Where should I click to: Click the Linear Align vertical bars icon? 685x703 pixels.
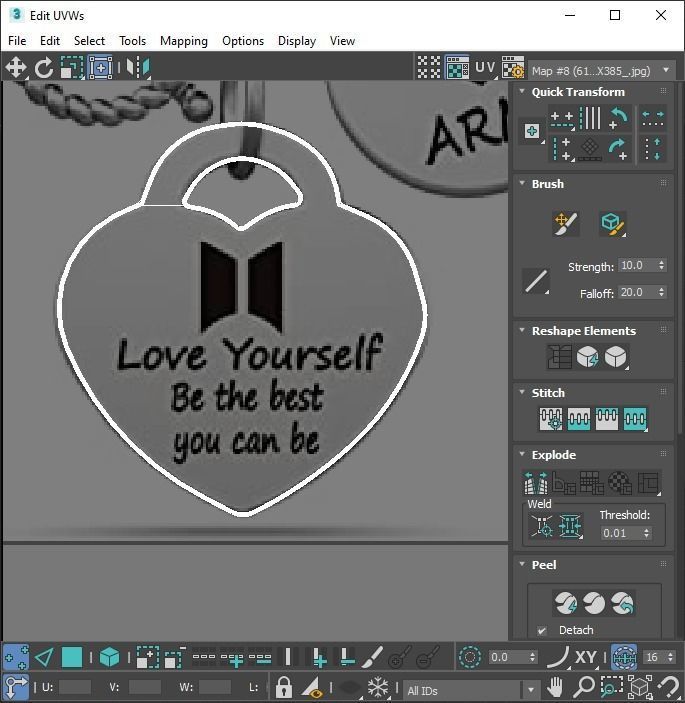pyautogui.click(x=590, y=119)
